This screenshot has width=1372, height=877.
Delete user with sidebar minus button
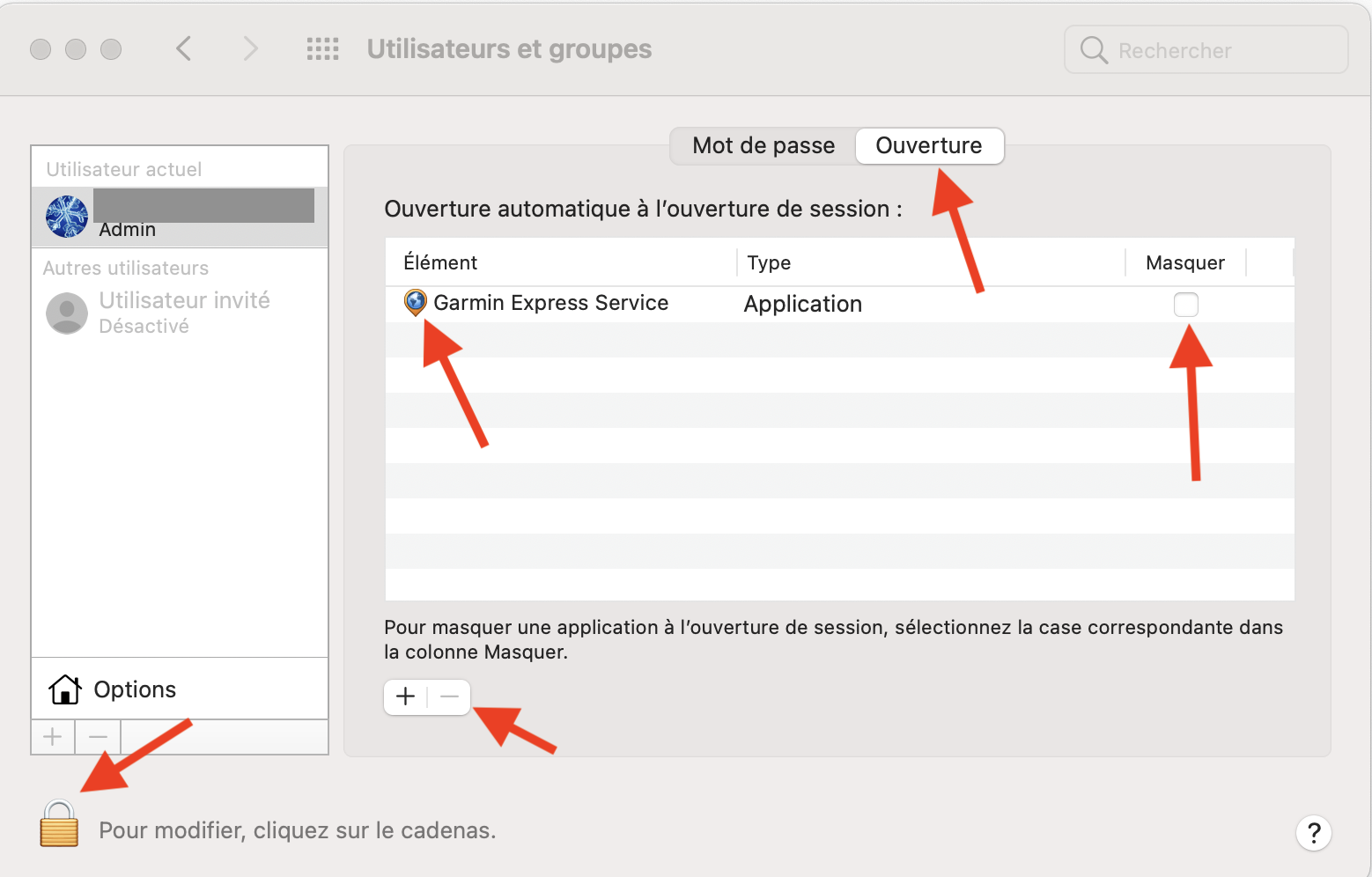coord(98,737)
